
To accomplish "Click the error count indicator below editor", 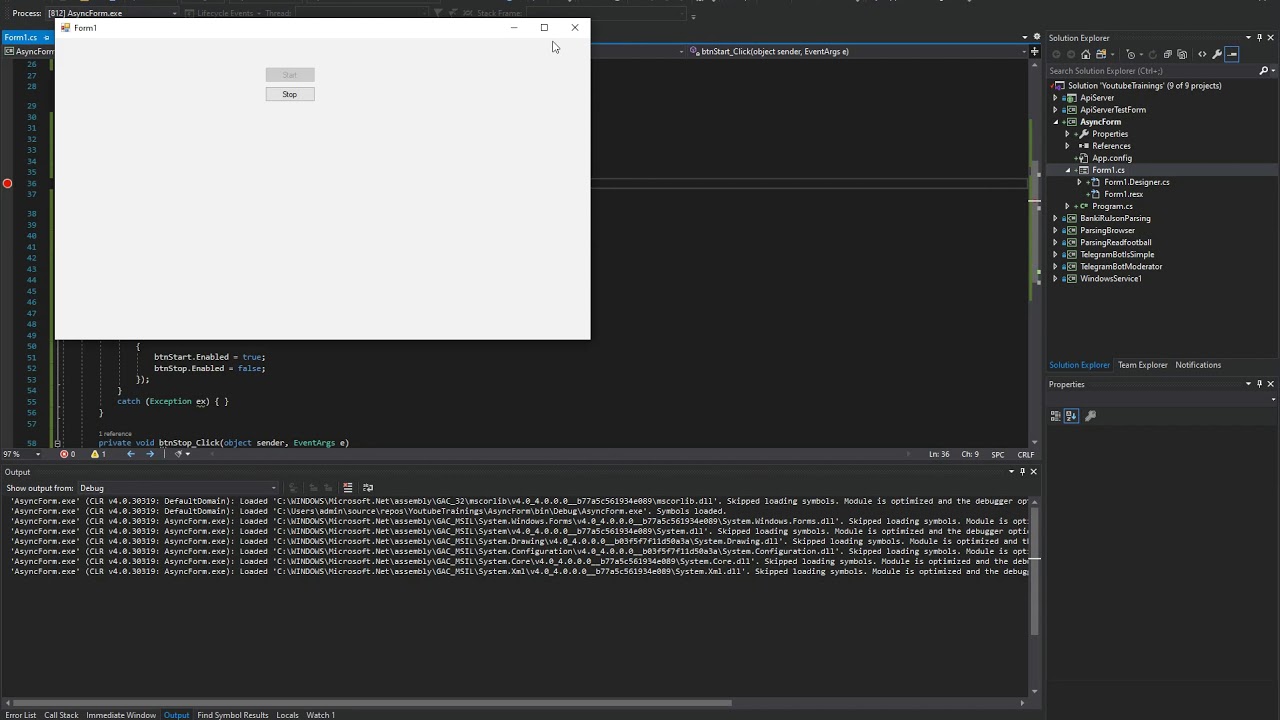I will (67, 454).
